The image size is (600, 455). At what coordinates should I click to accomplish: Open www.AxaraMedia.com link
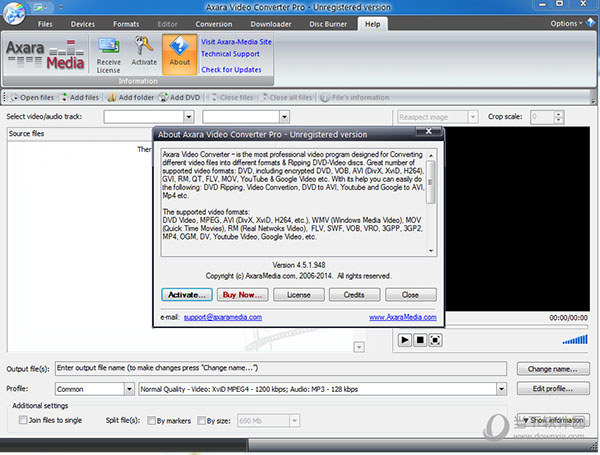point(403,317)
